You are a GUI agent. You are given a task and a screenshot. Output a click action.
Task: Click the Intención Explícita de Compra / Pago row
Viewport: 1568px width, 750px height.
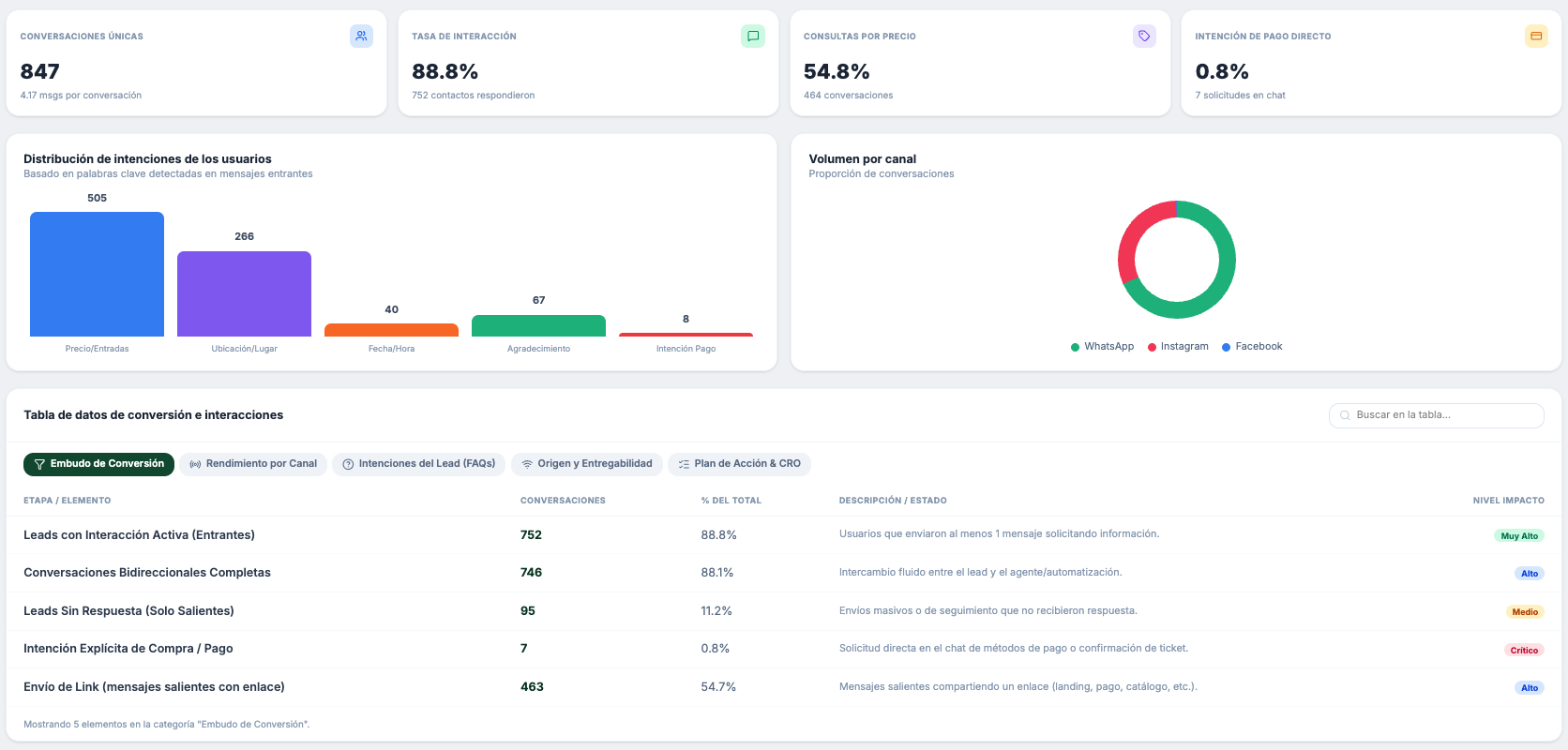click(784, 649)
